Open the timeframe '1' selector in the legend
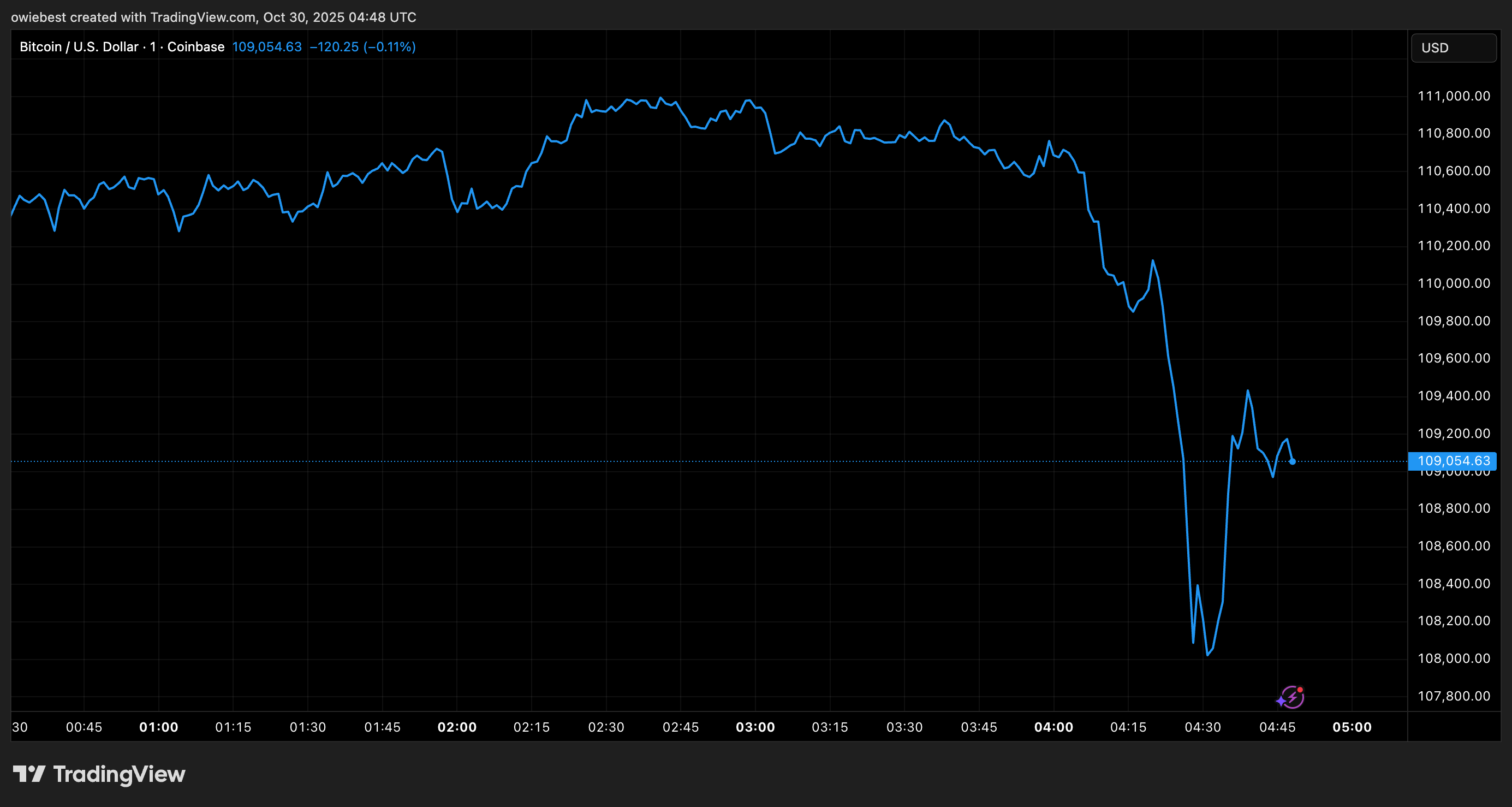Image resolution: width=1512 pixels, height=807 pixels. (153, 46)
